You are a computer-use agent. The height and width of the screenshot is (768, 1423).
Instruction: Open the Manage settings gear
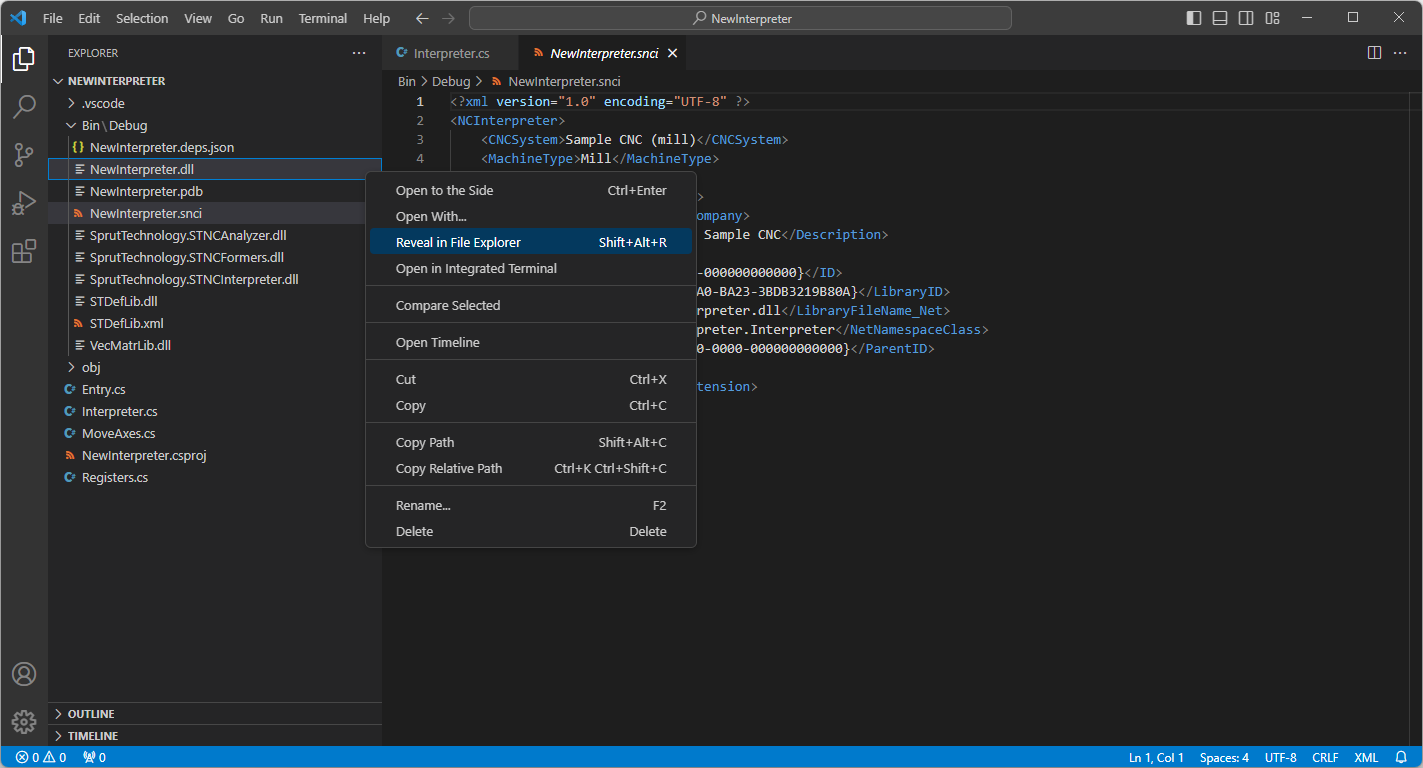pyautogui.click(x=24, y=721)
